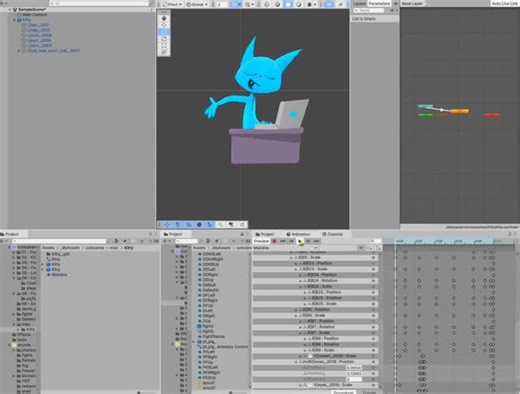This screenshot has height=394, width=520.
Task: Select the FightStance asset in middle Project panel
Action: [213, 336]
